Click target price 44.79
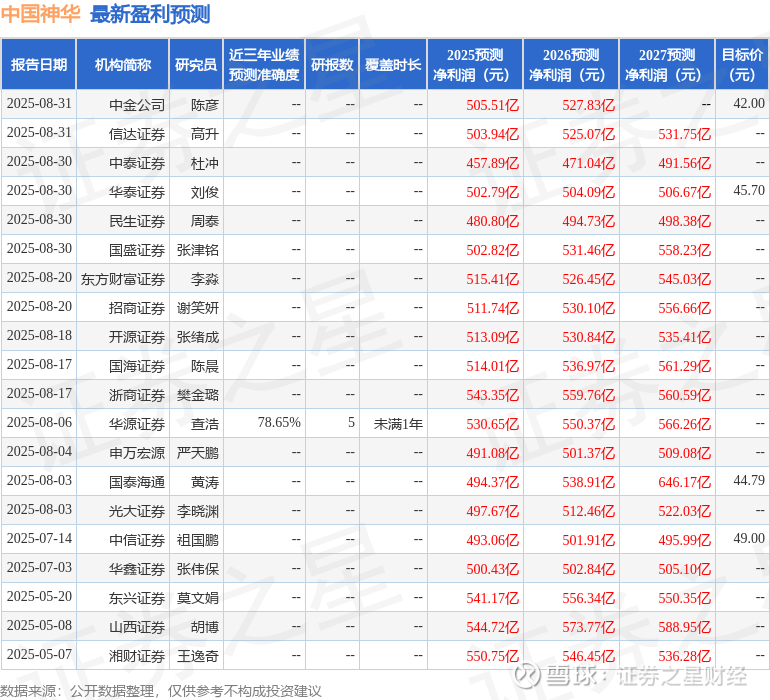Screen dimensions: 770x700 [x=749, y=480]
